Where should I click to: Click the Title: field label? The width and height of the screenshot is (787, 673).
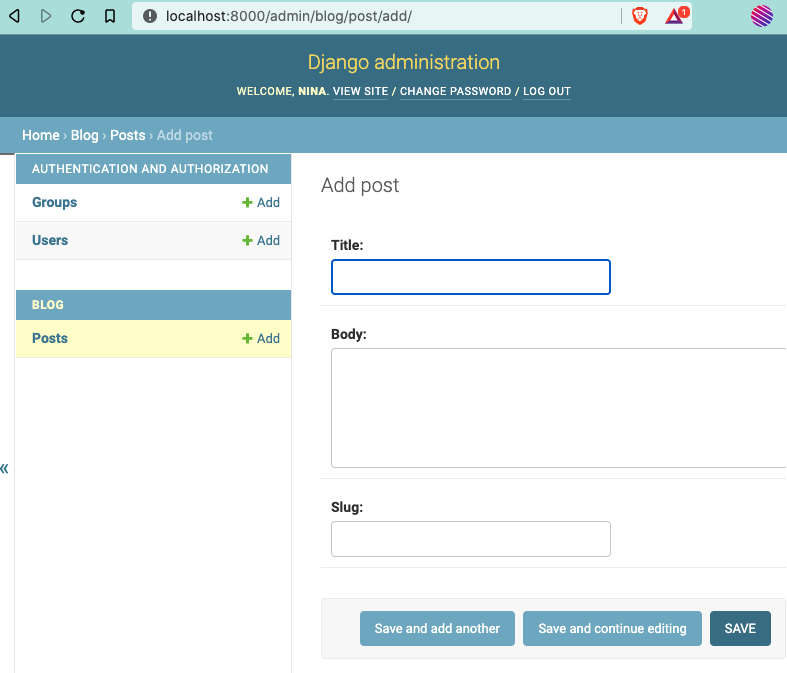click(x=347, y=245)
